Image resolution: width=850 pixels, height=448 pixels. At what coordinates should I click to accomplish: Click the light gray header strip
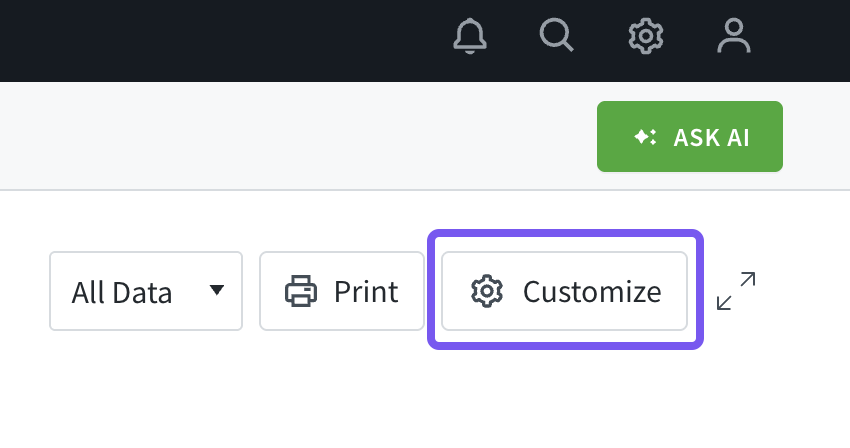[x=300, y=135]
